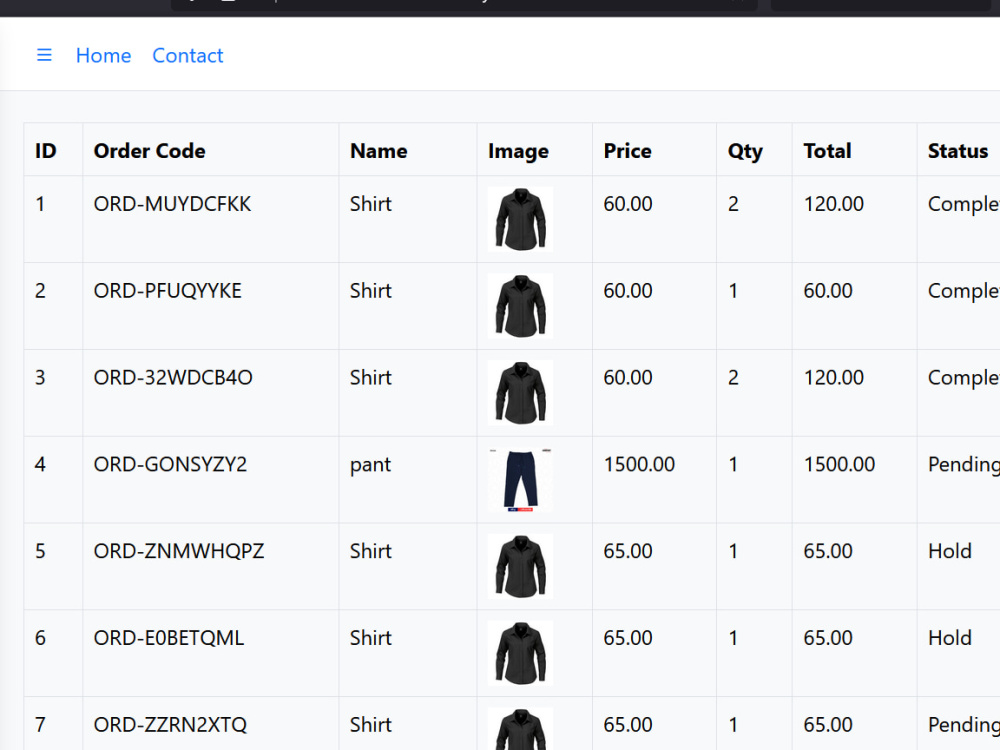Click shirt image for order ORD-ZNMWHQPZ
Image resolution: width=1000 pixels, height=750 pixels.
pos(520,566)
